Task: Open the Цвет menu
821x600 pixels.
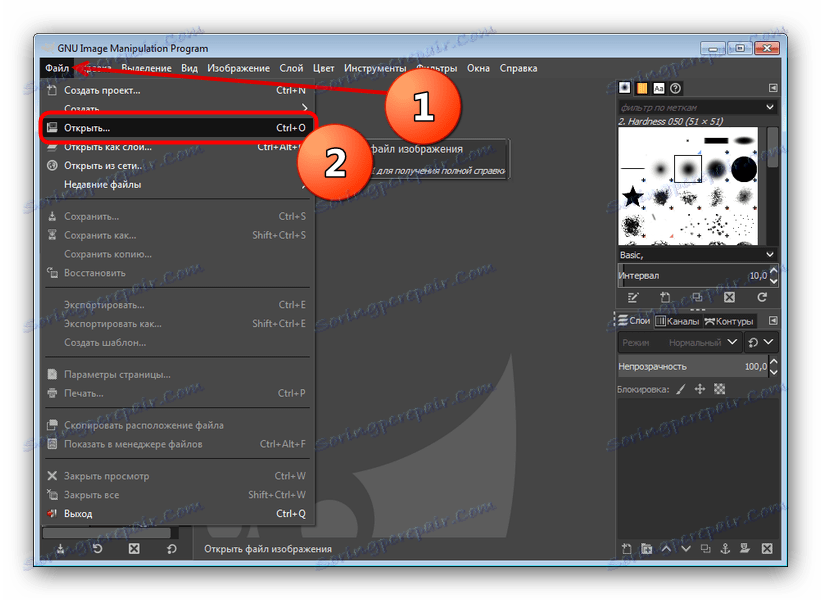Action: pos(324,68)
